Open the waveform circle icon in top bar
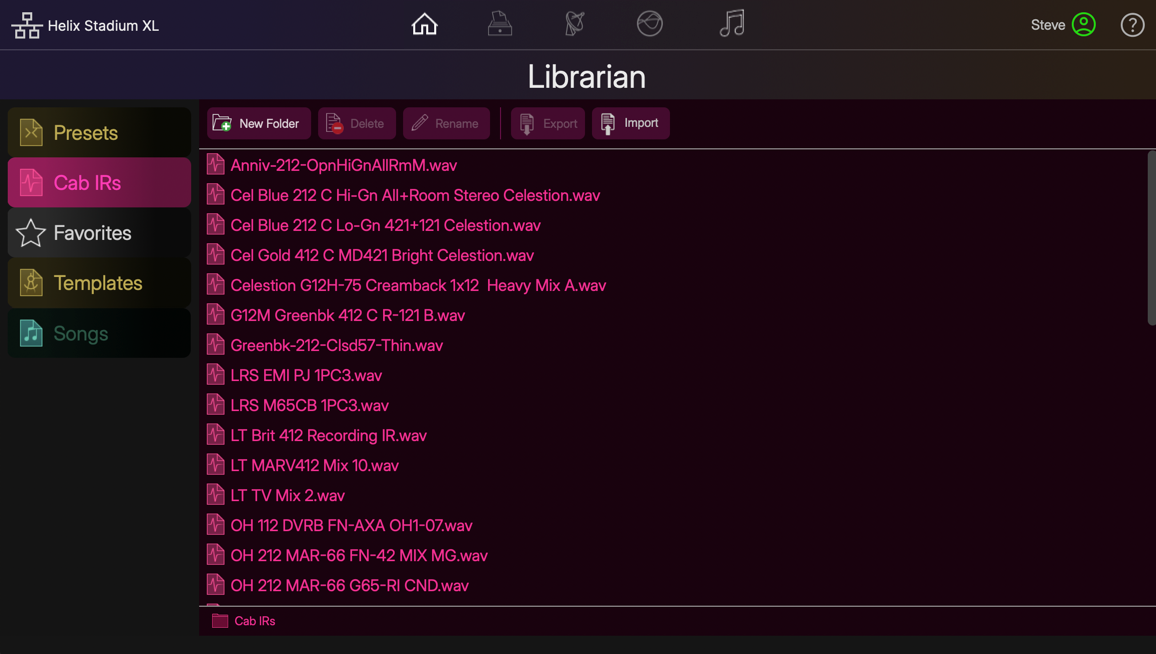This screenshot has width=1156, height=654. pos(650,23)
